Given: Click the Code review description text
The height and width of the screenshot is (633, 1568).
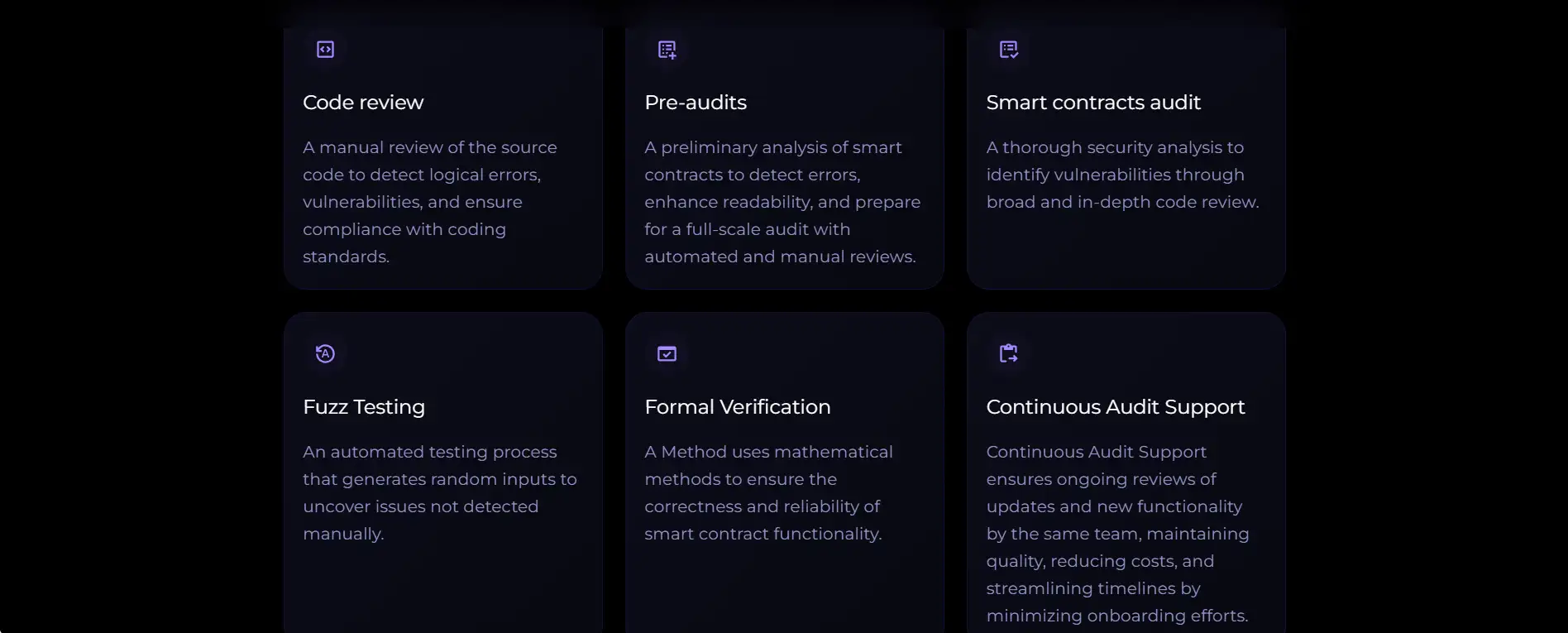Looking at the screenshot, I should point(429,202).
